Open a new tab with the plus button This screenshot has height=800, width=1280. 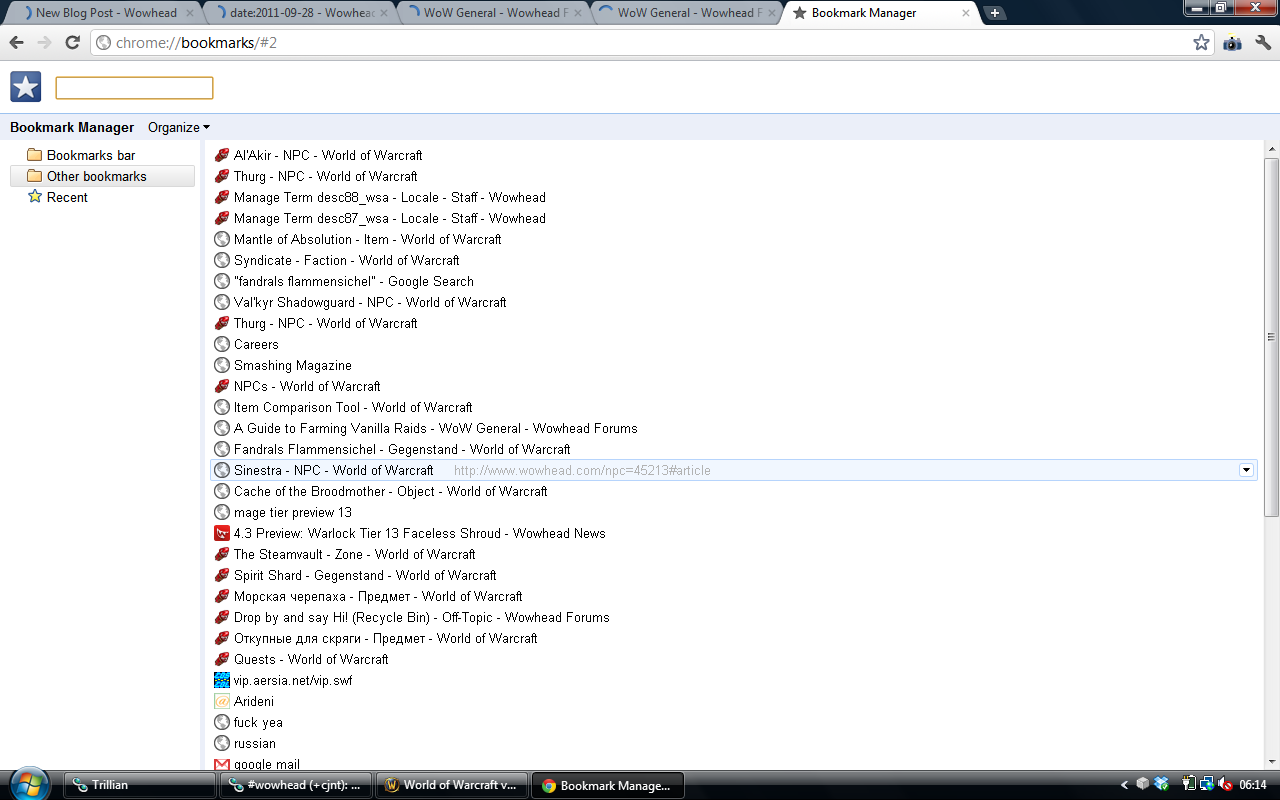[x=994, y=13]
